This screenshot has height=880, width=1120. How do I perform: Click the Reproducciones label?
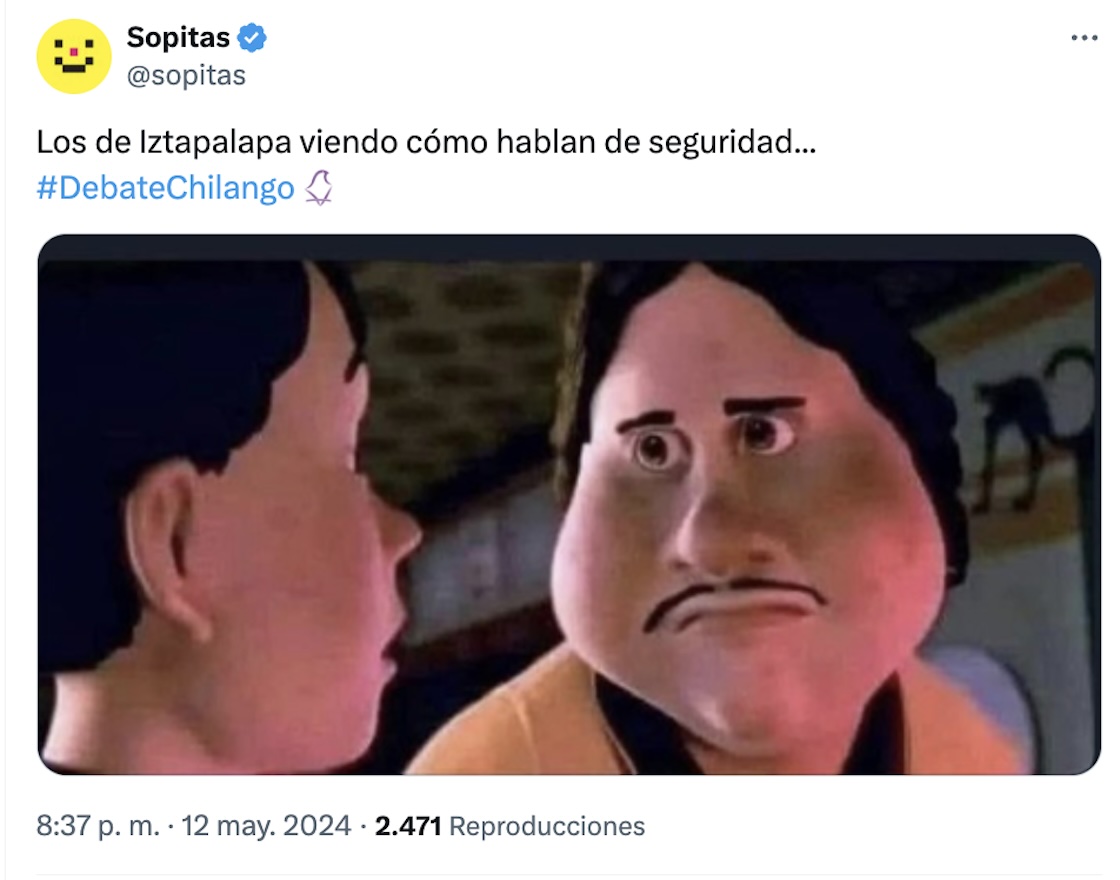pos(547,826)
